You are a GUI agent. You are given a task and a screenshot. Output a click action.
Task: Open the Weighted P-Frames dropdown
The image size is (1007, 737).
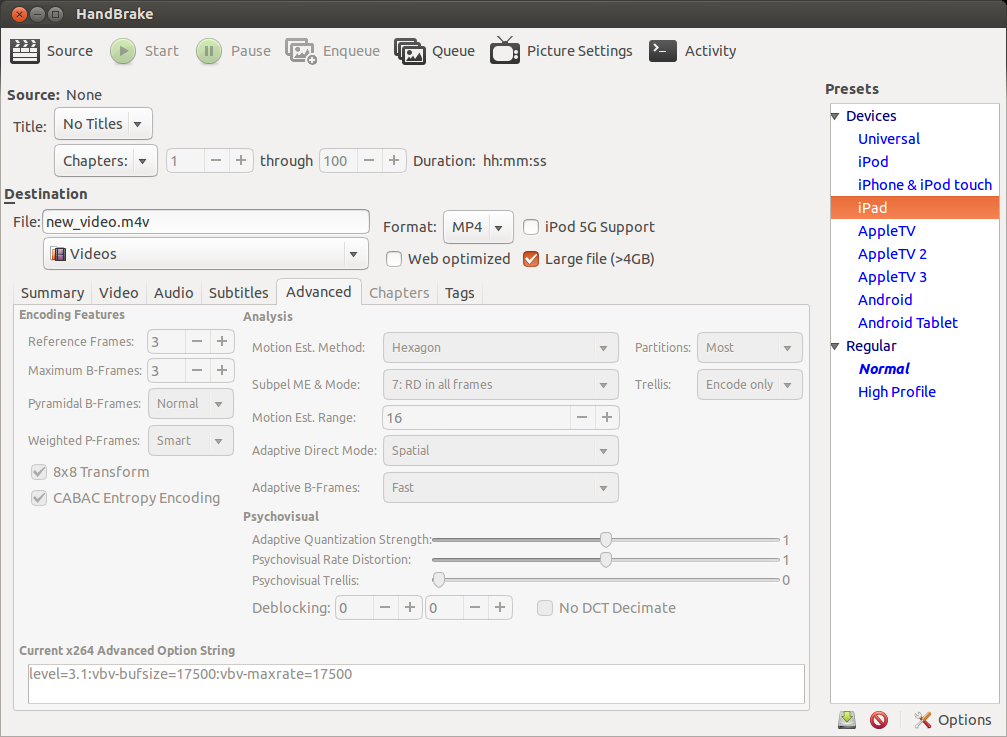point(191,441)
